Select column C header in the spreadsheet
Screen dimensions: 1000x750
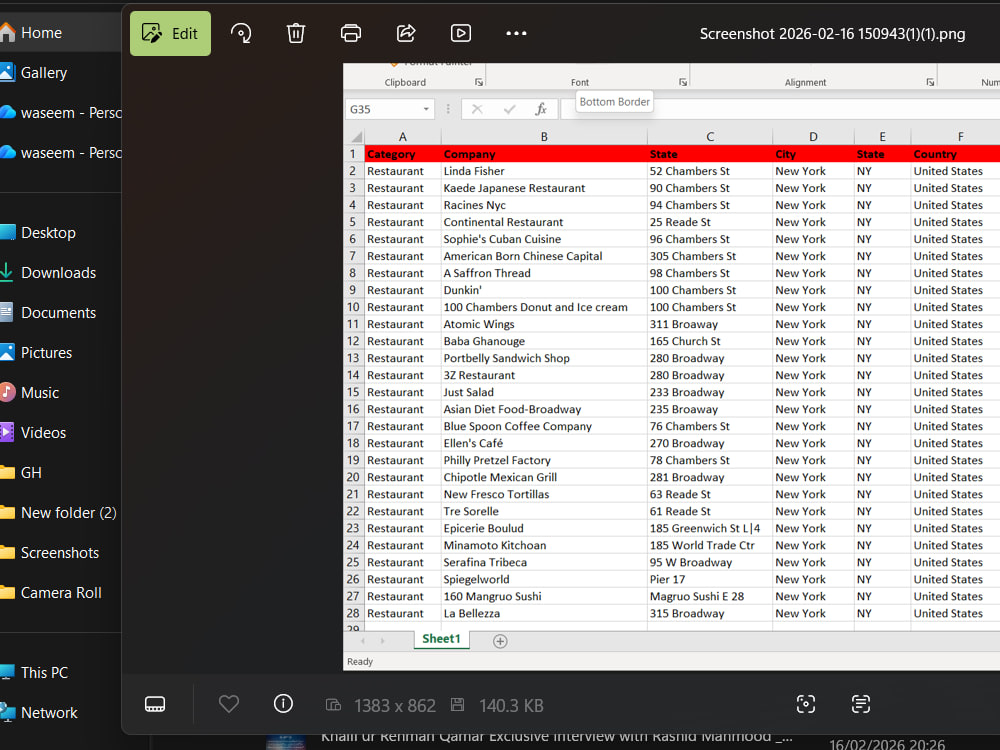click(710, 136)
